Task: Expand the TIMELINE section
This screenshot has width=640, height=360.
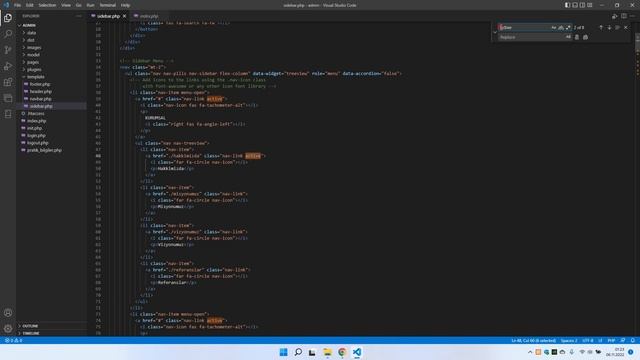Action: tap(52, 333)
